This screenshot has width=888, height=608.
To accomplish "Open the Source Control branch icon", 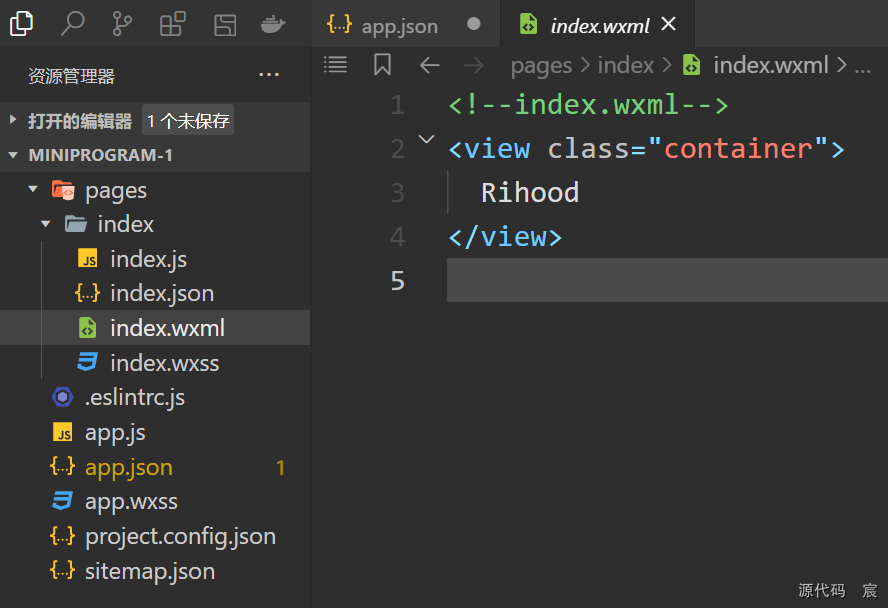I will (x=122, y=24).
